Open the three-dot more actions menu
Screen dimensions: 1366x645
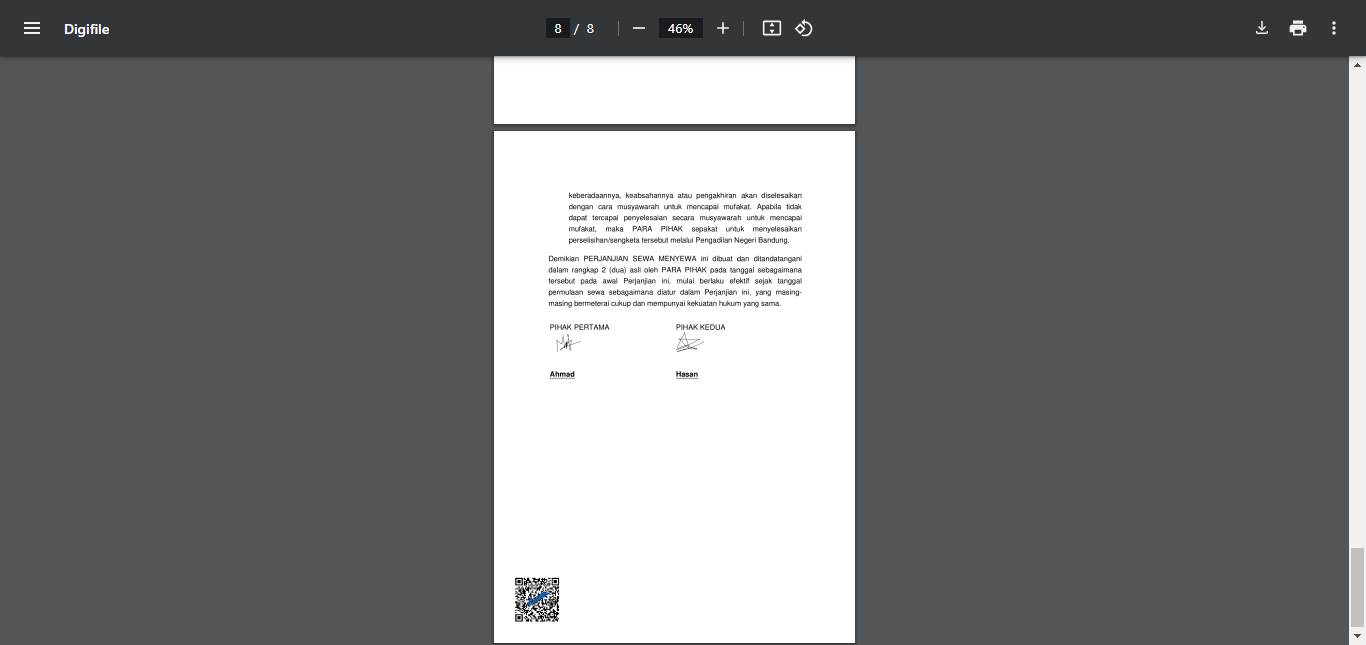point(1334,28)
